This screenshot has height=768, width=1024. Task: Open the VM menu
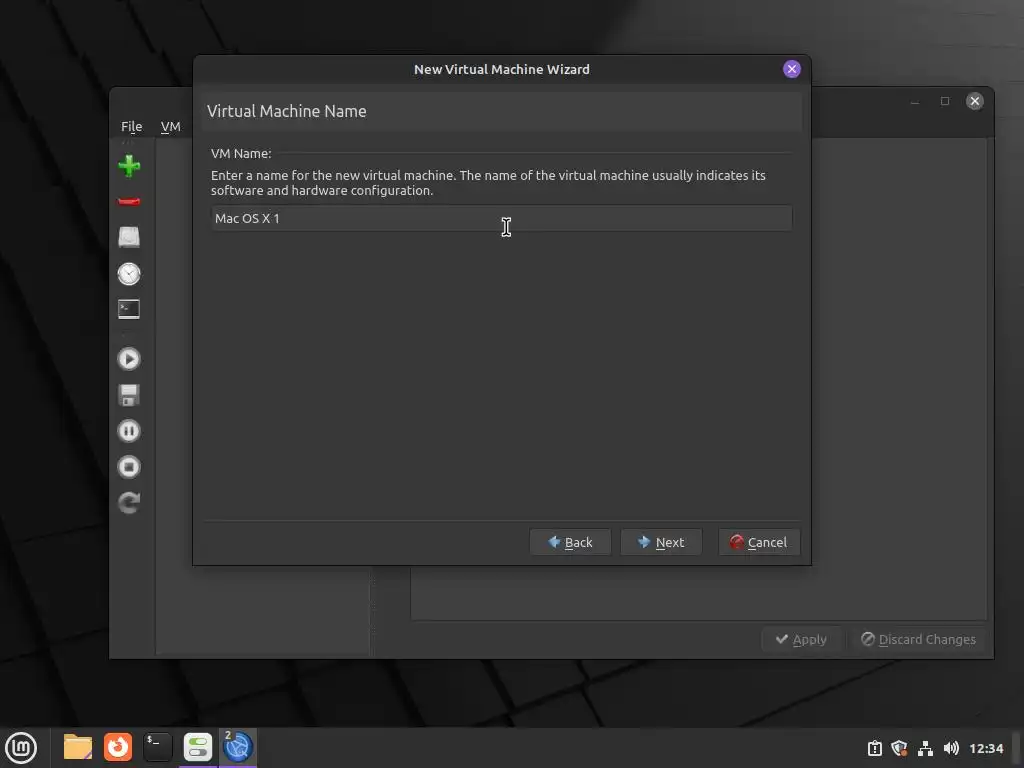point(170,127)
